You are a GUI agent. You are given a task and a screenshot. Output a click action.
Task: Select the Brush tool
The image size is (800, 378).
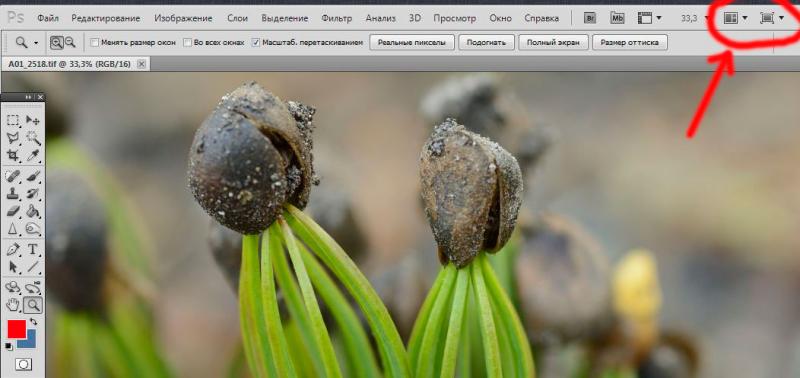coord(33,177)
